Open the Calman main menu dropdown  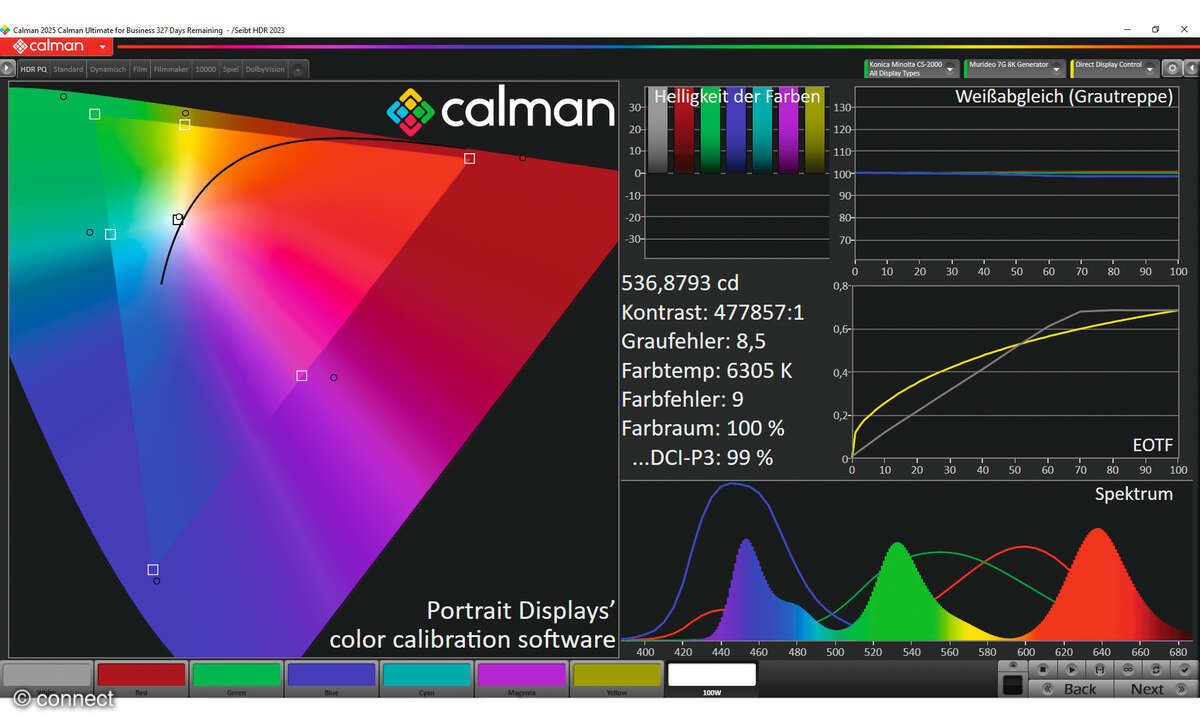(x=103, y=47)
